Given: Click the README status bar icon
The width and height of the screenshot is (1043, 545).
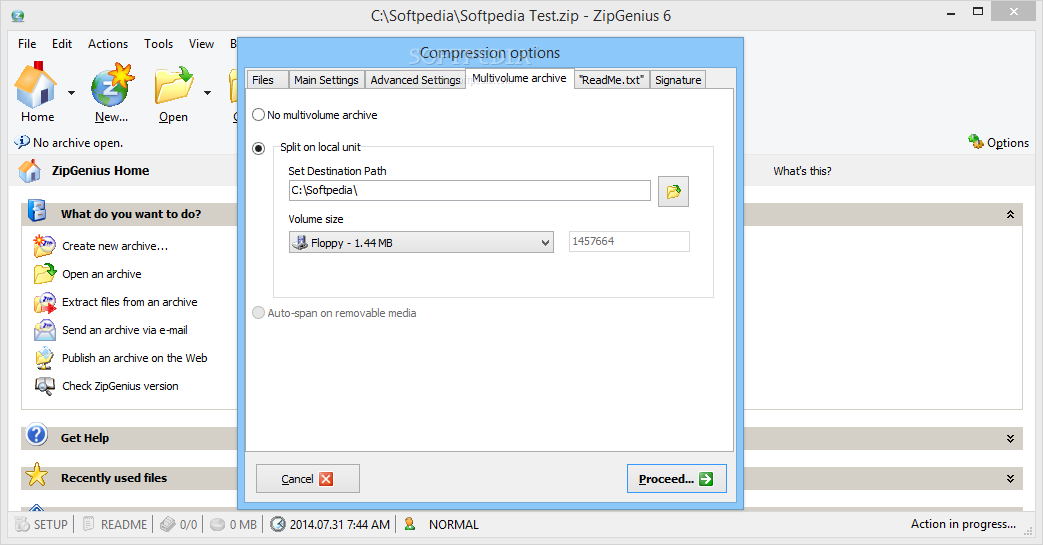Looking at the screenshot, I should (89, 524).
